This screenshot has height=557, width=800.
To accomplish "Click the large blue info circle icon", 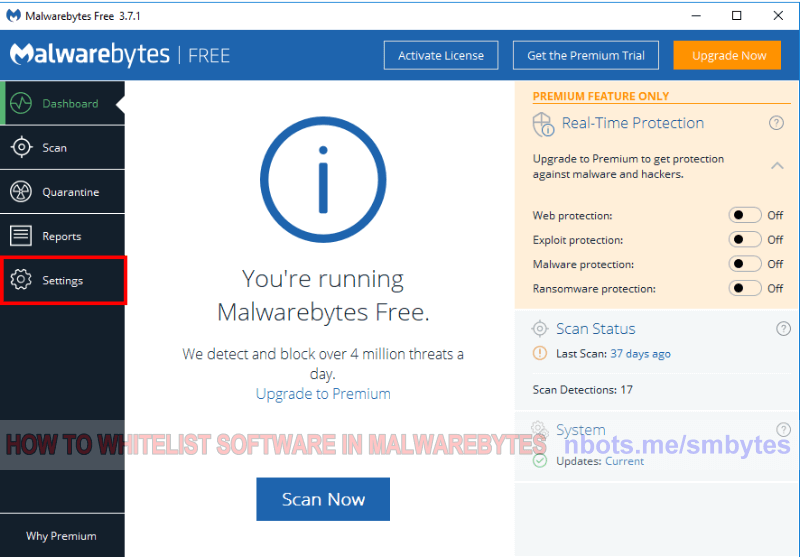I will click(x=323, y=180).
